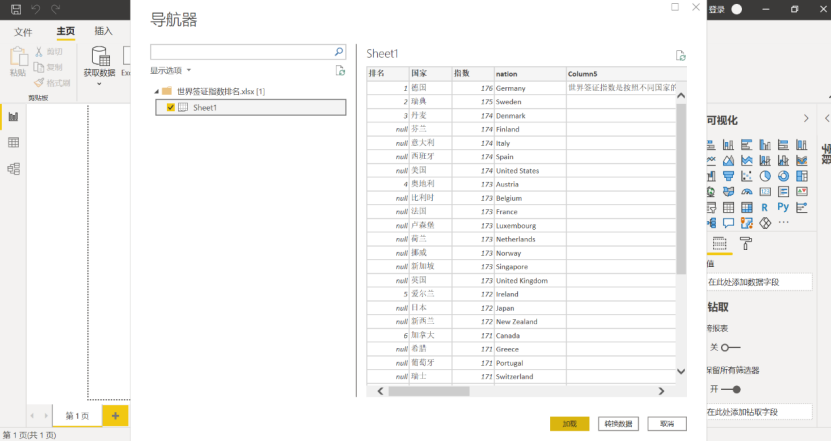
Task: Click the save icon in title bar
Action: [16, 9]
